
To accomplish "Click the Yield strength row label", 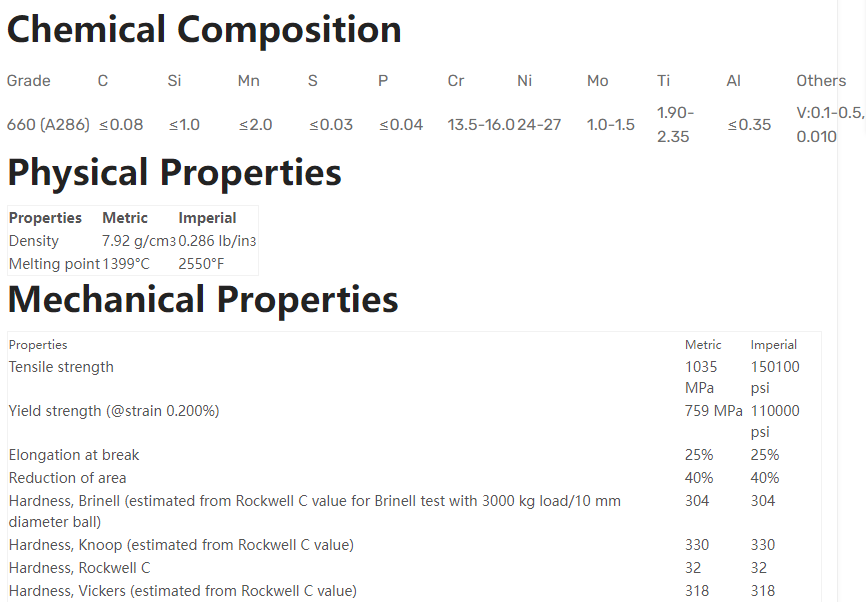I will pos(113,411).
